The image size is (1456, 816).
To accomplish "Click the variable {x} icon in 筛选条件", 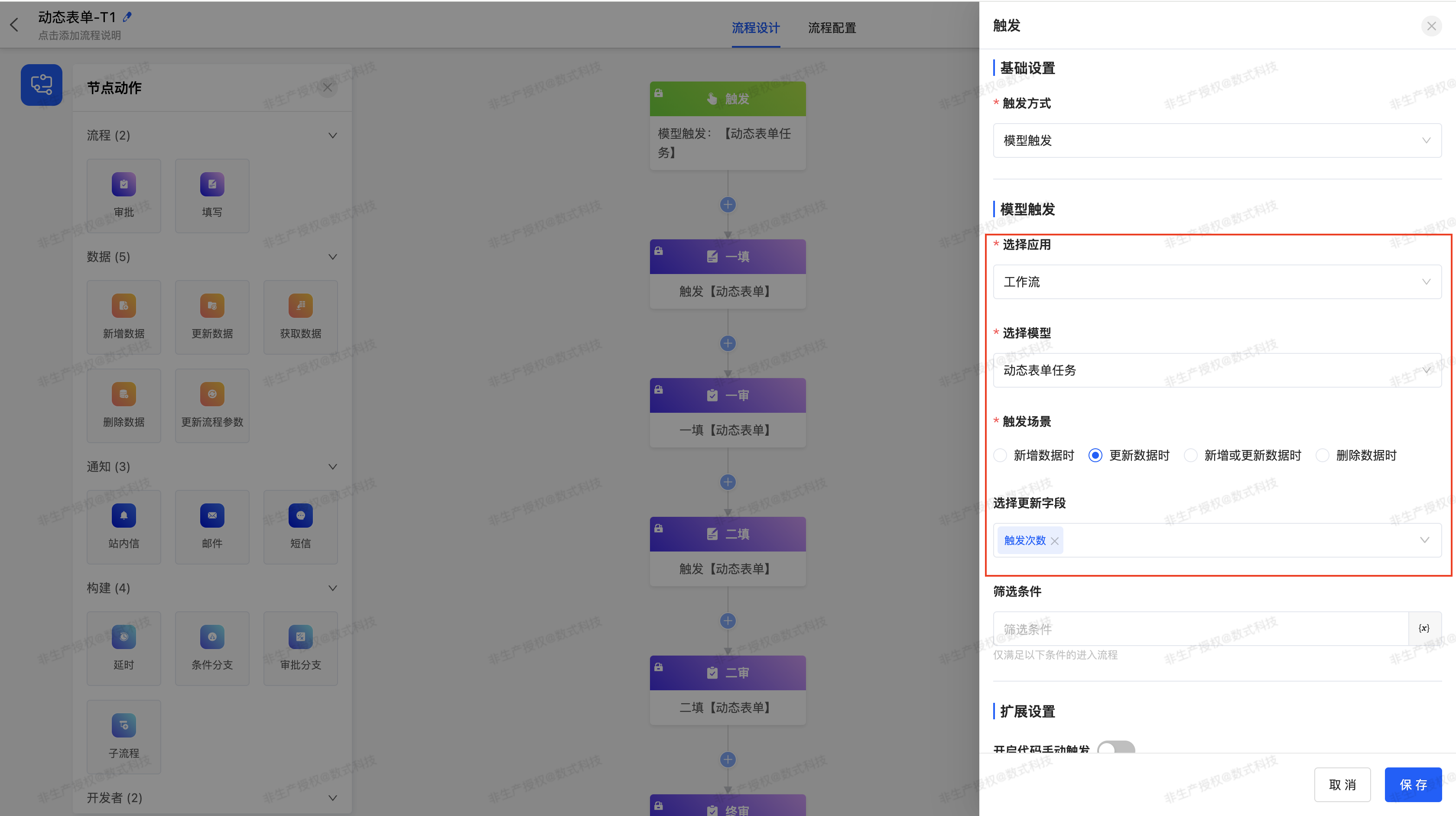I will (x=1424, y=628).
